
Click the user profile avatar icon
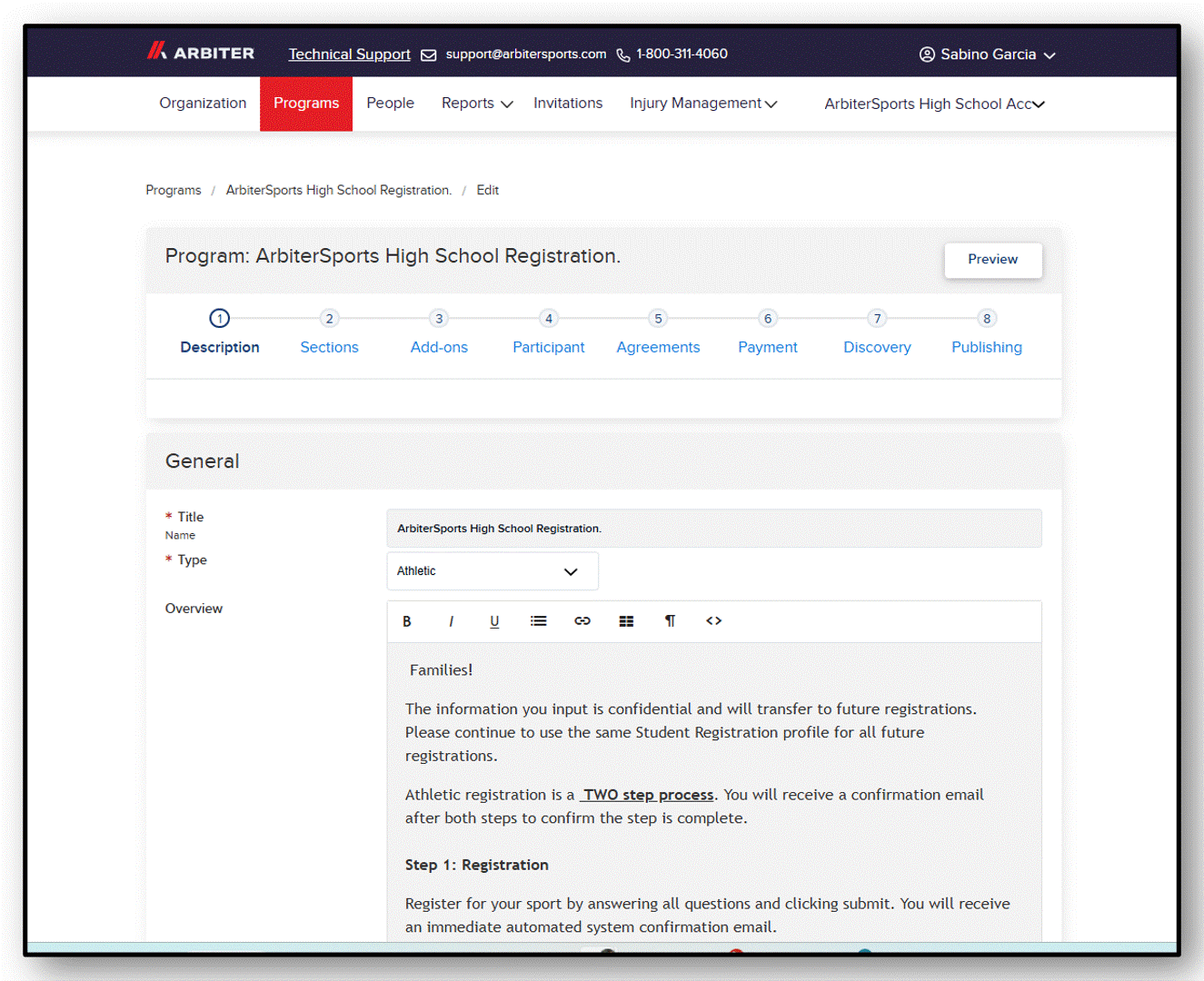coord(927,54)
